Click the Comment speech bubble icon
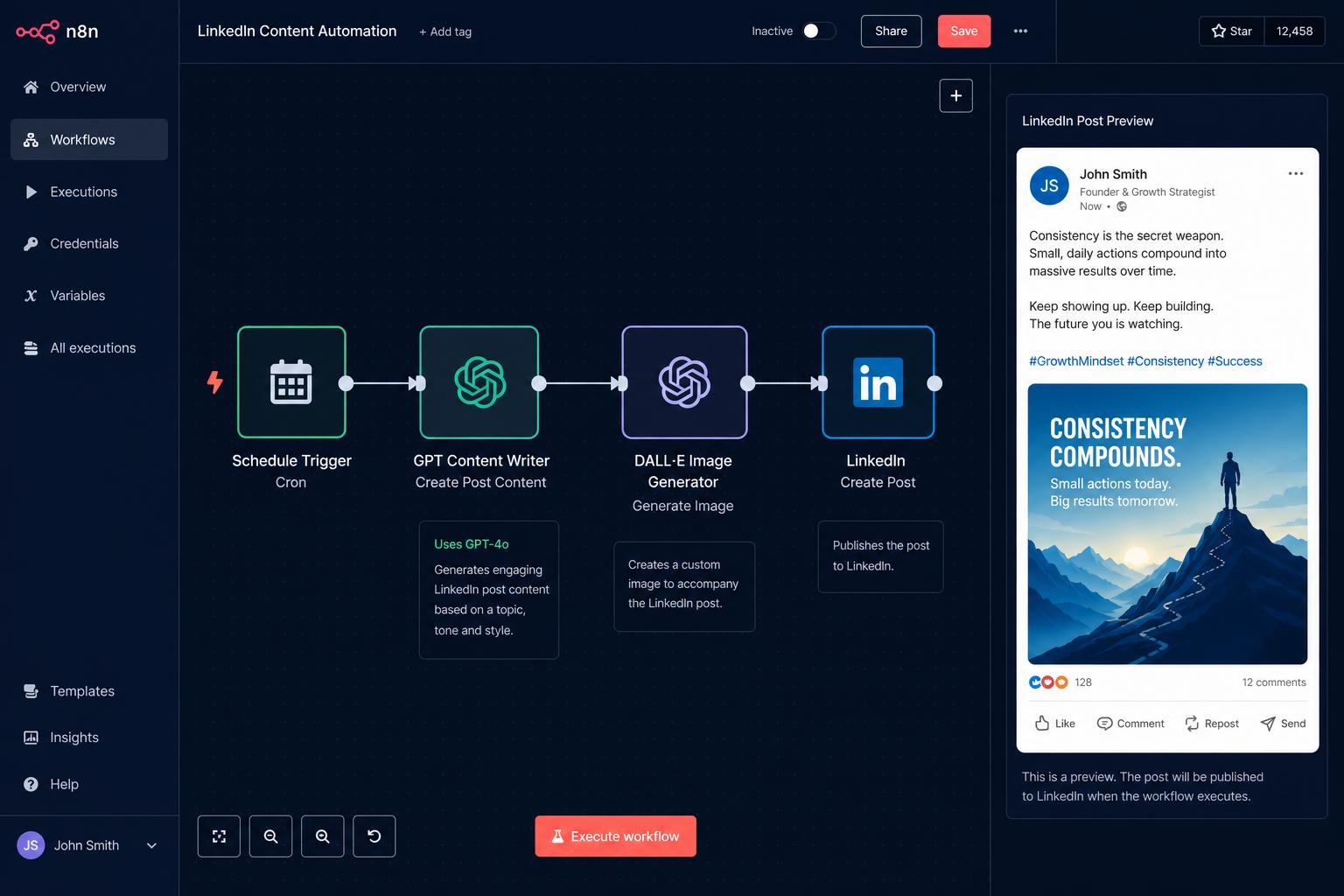Viewport: 1344px width, 896px height. [x=1105, y=724]
